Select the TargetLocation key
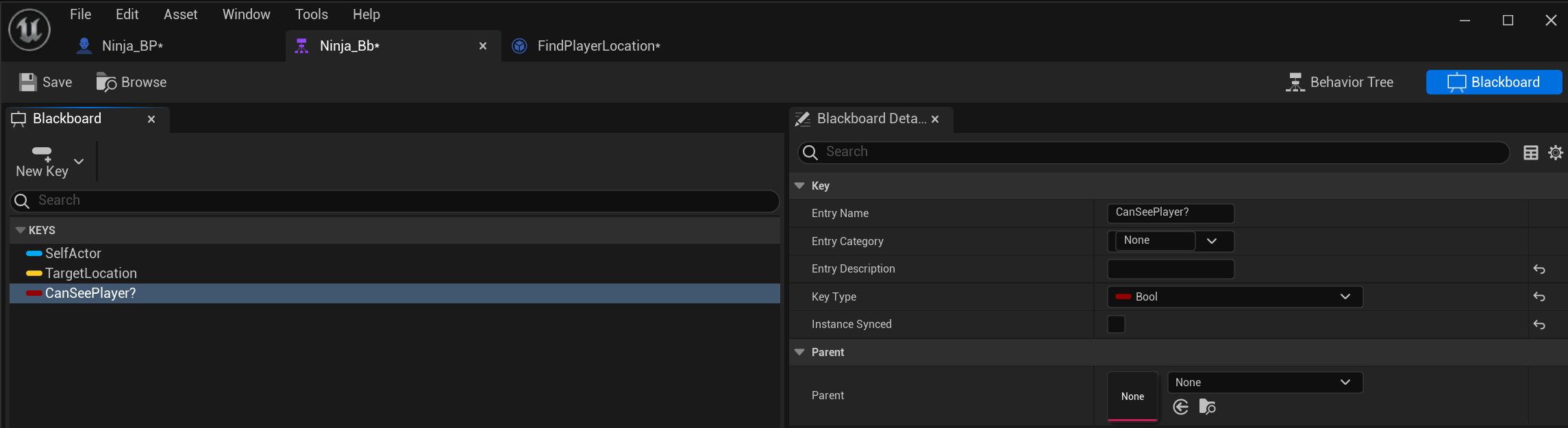Screen dimensions: 1568x428 91,273
